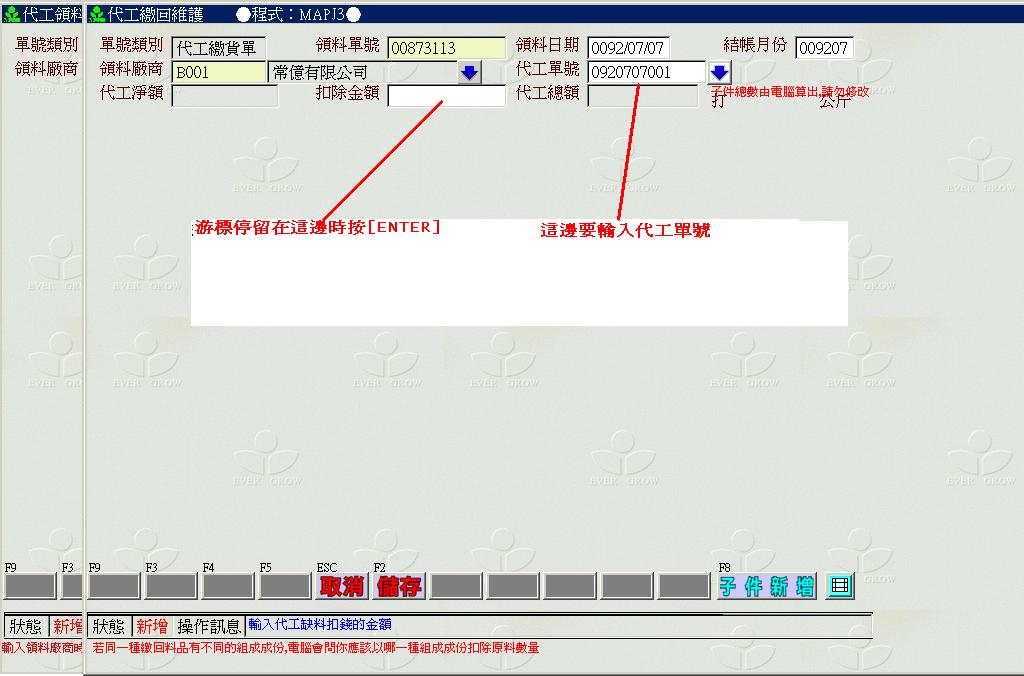Screen dimensions: 1024x676
Task: Click the 領料廠商 code field B001
Action: (x=219, y=73)
